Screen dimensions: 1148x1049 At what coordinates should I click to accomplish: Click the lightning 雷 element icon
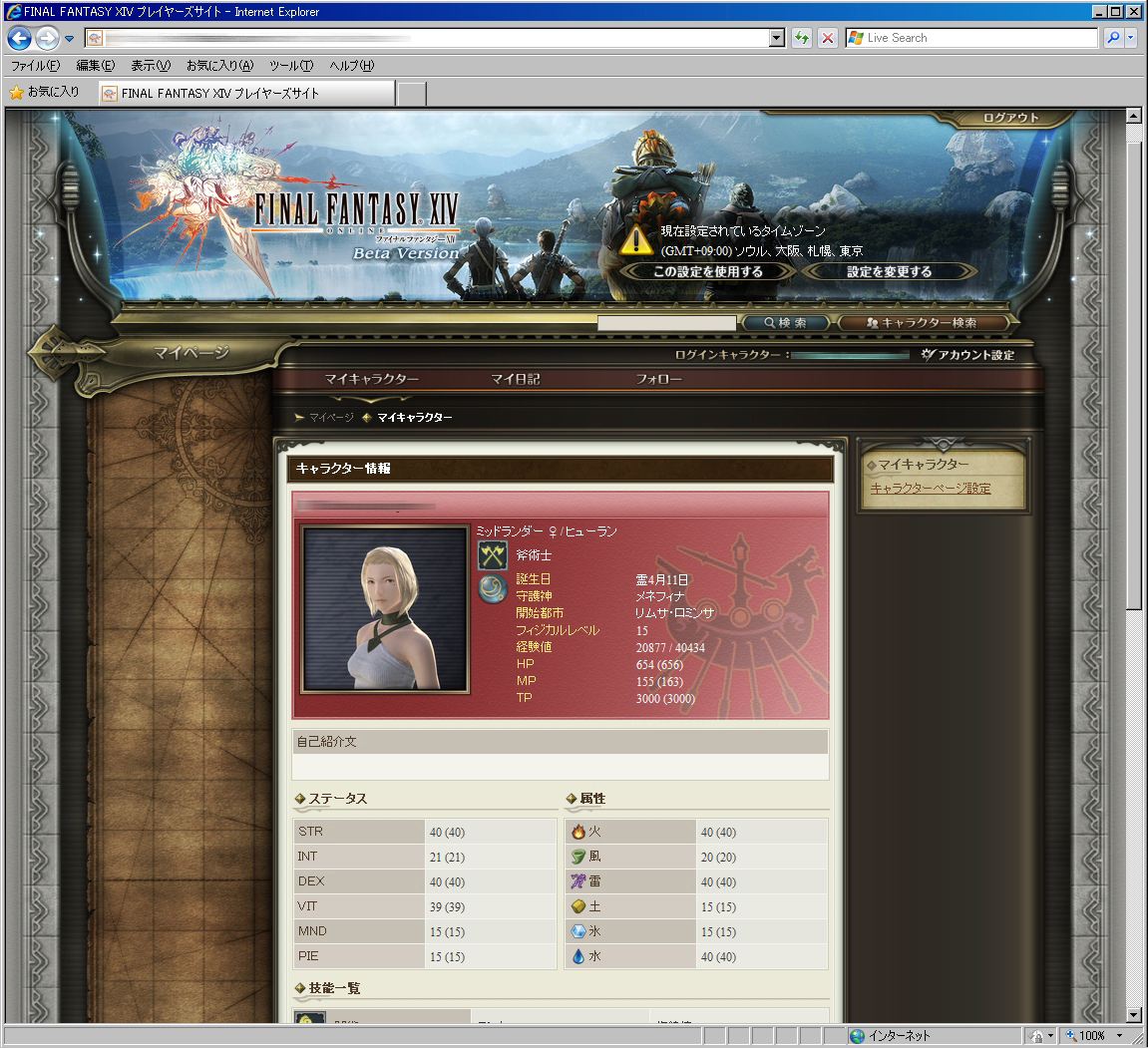(x=578, y=881)
